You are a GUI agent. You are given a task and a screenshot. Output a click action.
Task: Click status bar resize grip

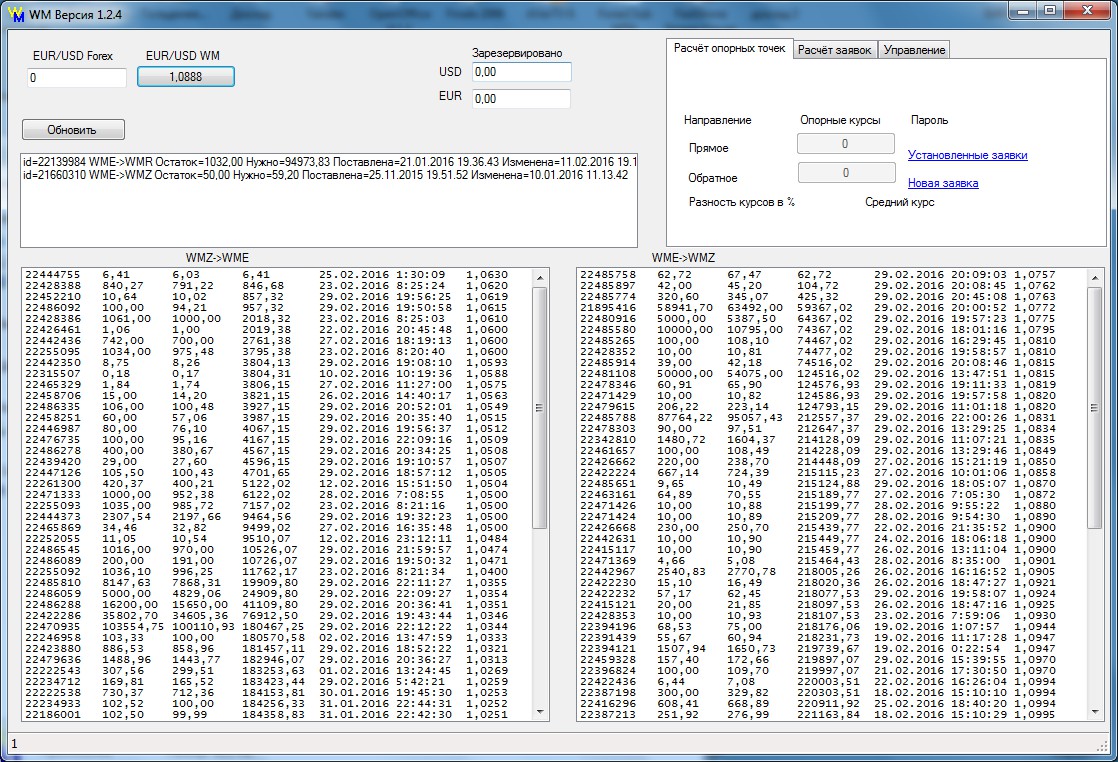(x=1102, y=746)
